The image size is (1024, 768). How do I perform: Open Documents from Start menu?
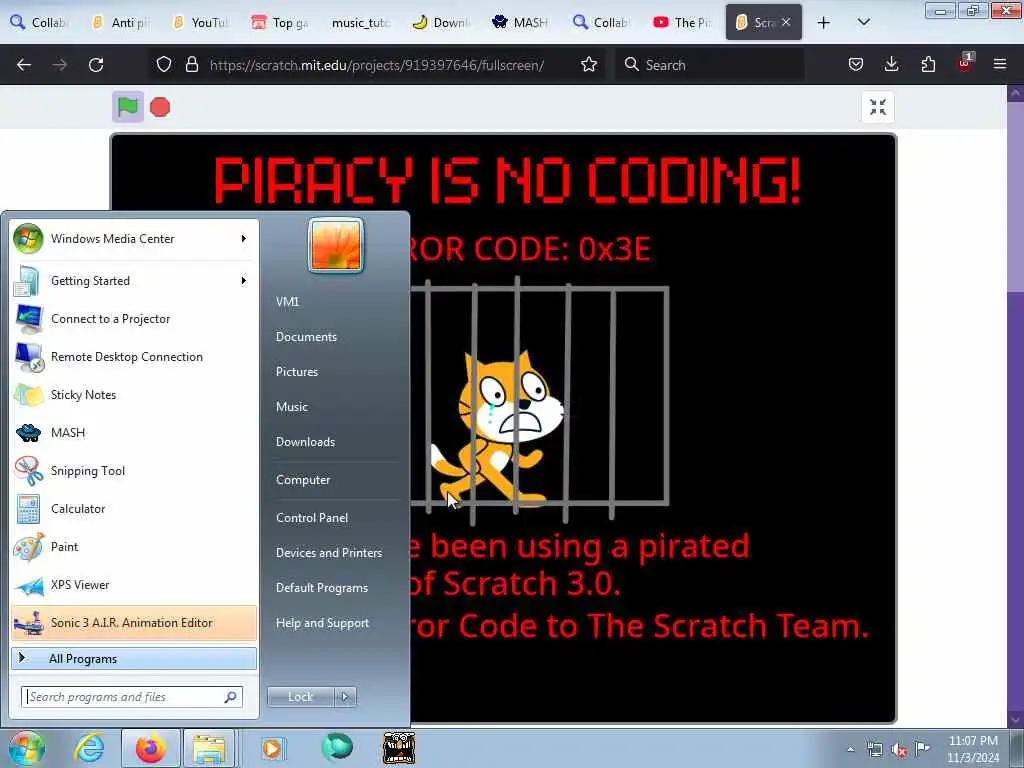tap(306, 337)
